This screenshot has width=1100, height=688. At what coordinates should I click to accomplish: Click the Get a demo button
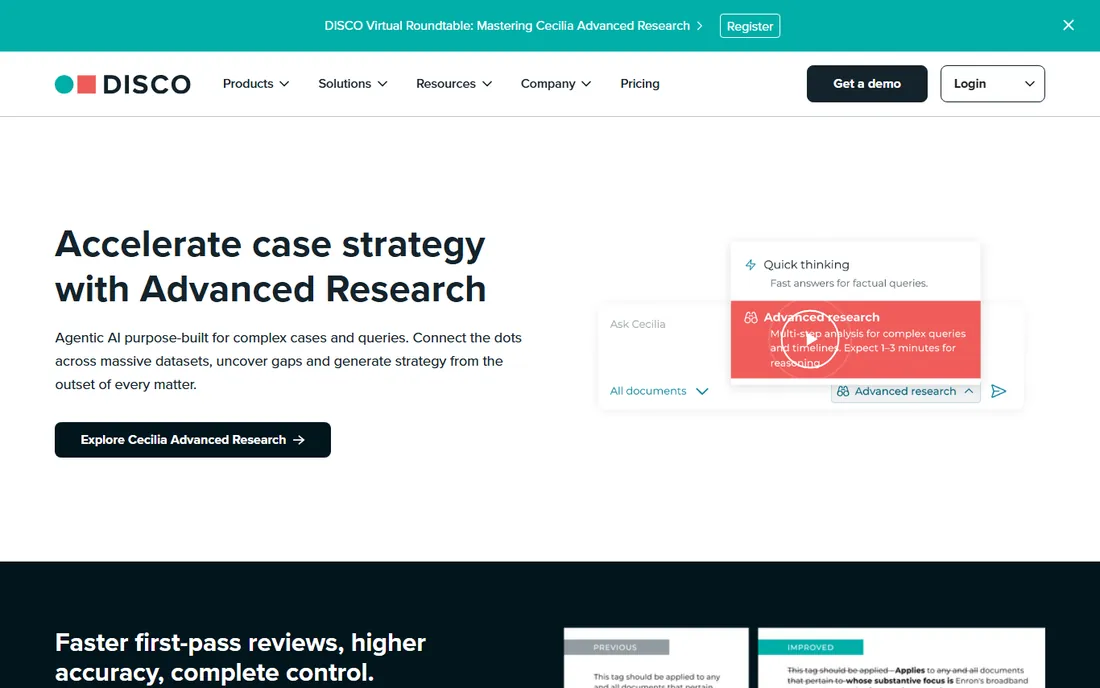866,83
